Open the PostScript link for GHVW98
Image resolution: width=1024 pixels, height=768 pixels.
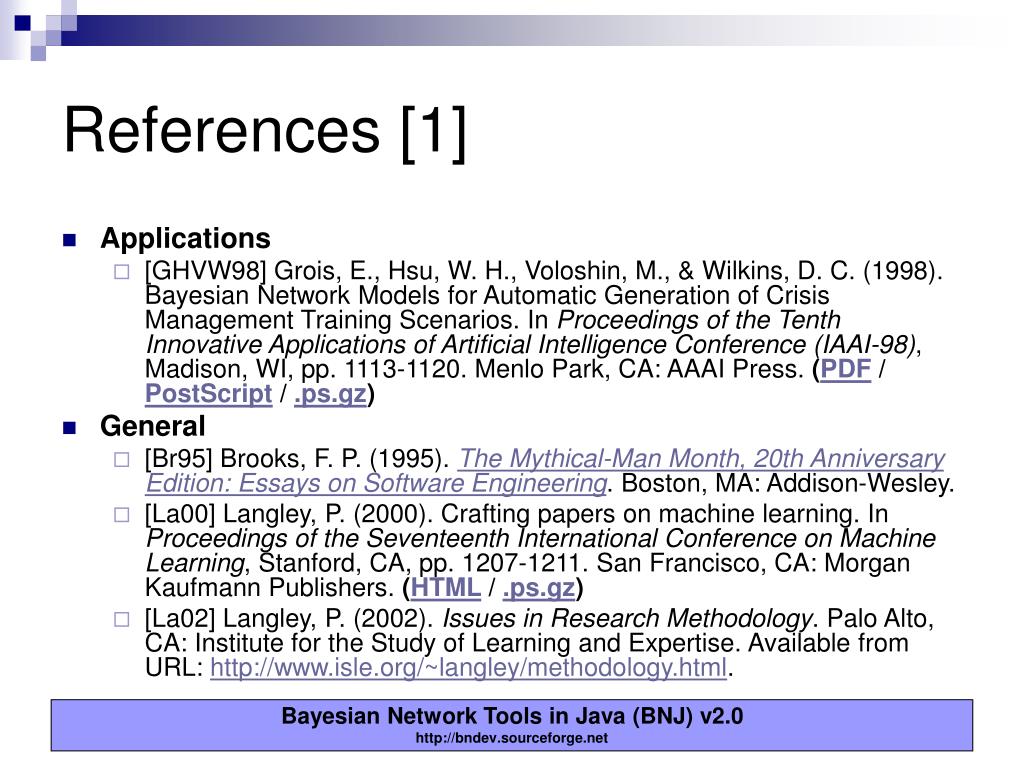click(x=208, y=394)
